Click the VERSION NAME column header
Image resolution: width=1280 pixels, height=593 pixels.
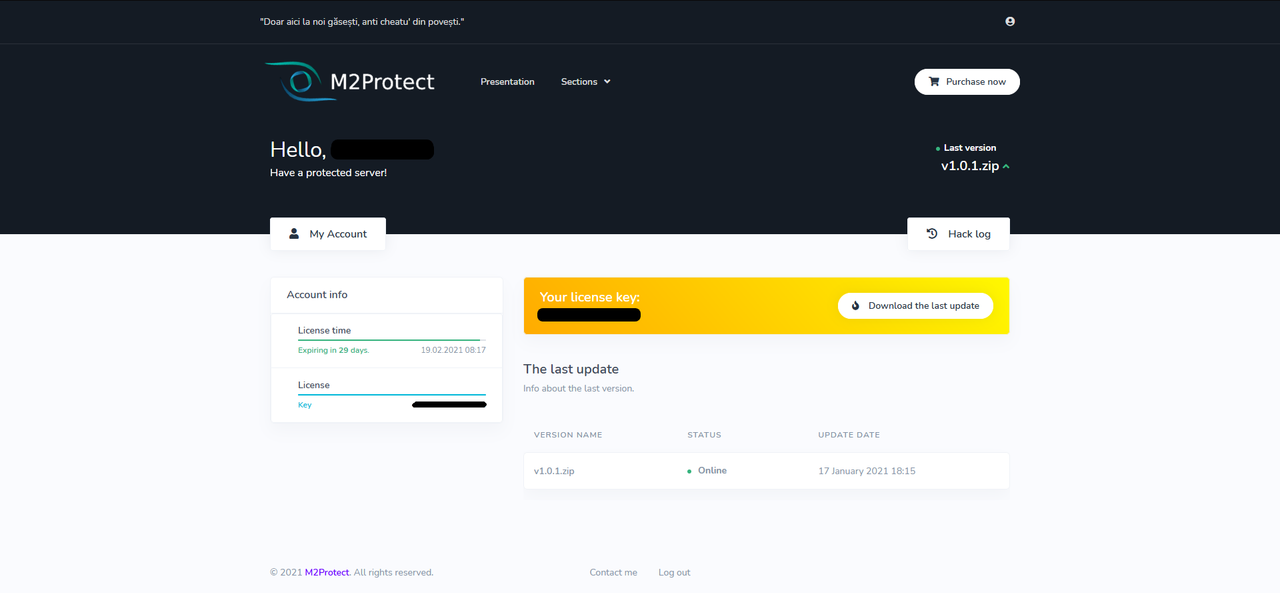[568, 435]
